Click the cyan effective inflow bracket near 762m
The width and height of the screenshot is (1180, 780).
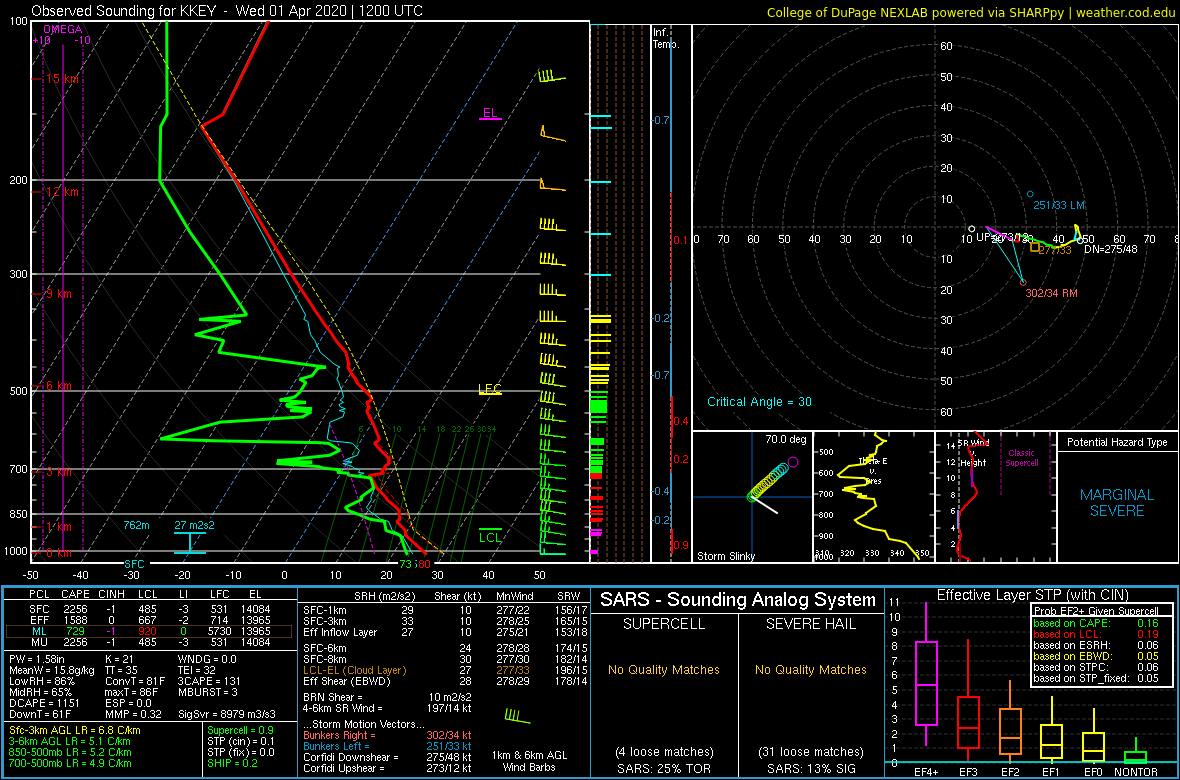coord(190,543)
